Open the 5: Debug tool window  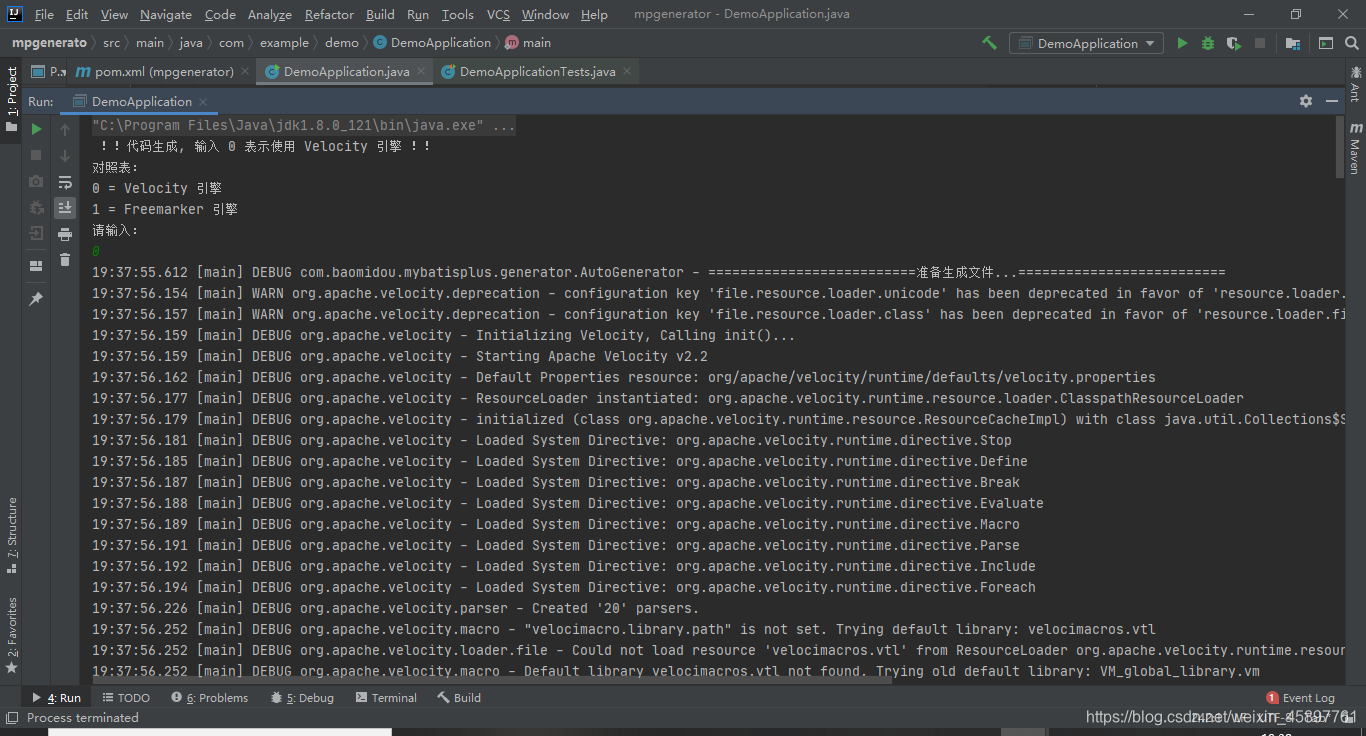(301, 698)
